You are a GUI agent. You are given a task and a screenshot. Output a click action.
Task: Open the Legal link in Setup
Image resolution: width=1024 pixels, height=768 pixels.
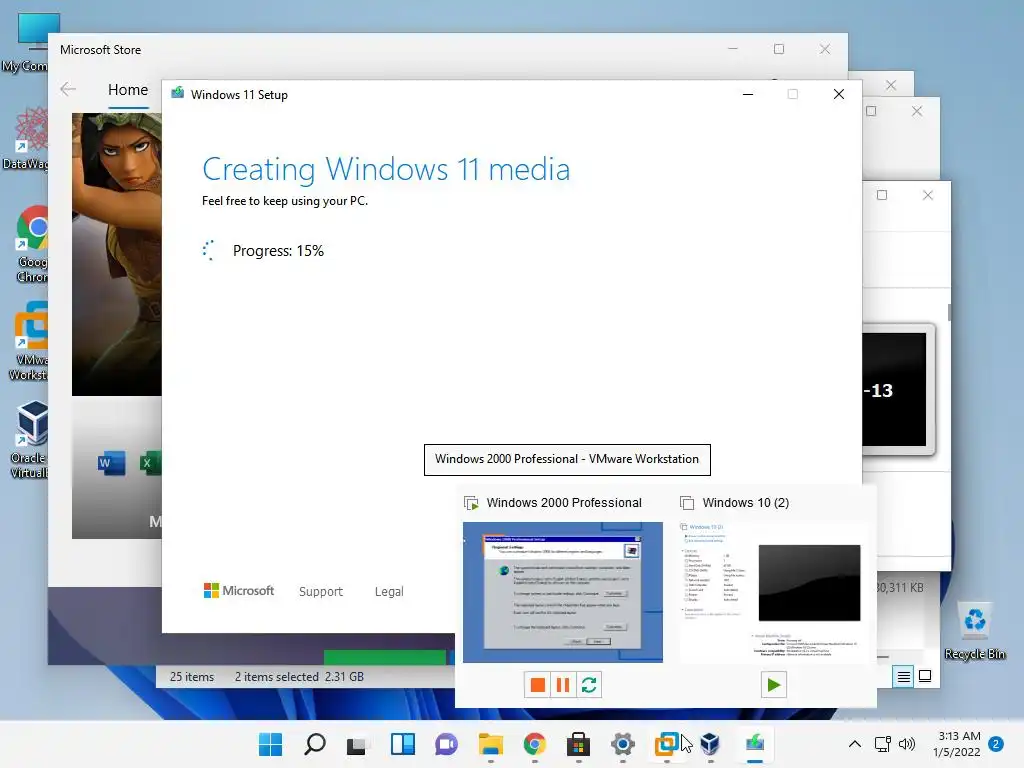coord(389,592)
